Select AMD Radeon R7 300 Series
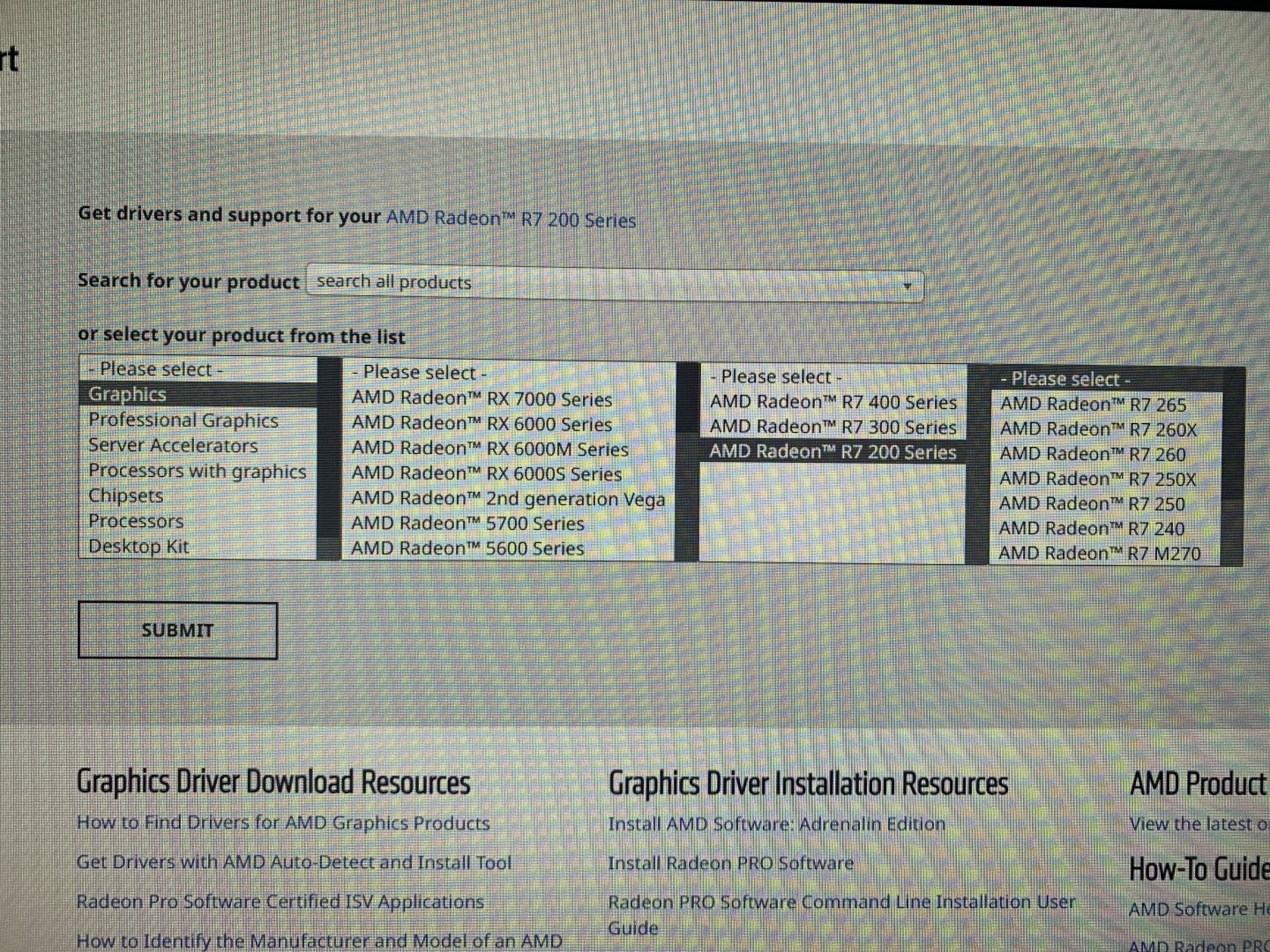Image resolution: width=1270 pixels, height=952 pixels. click(833, 427)
